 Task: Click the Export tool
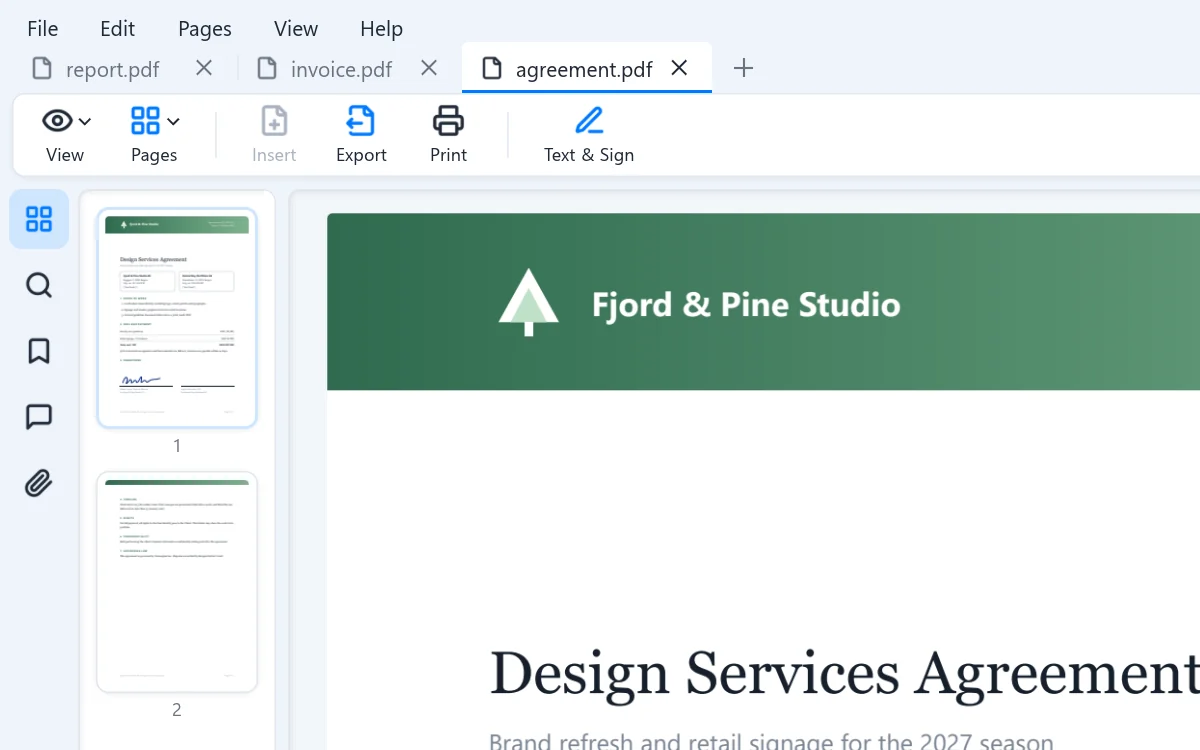click(x=361, y=135)
